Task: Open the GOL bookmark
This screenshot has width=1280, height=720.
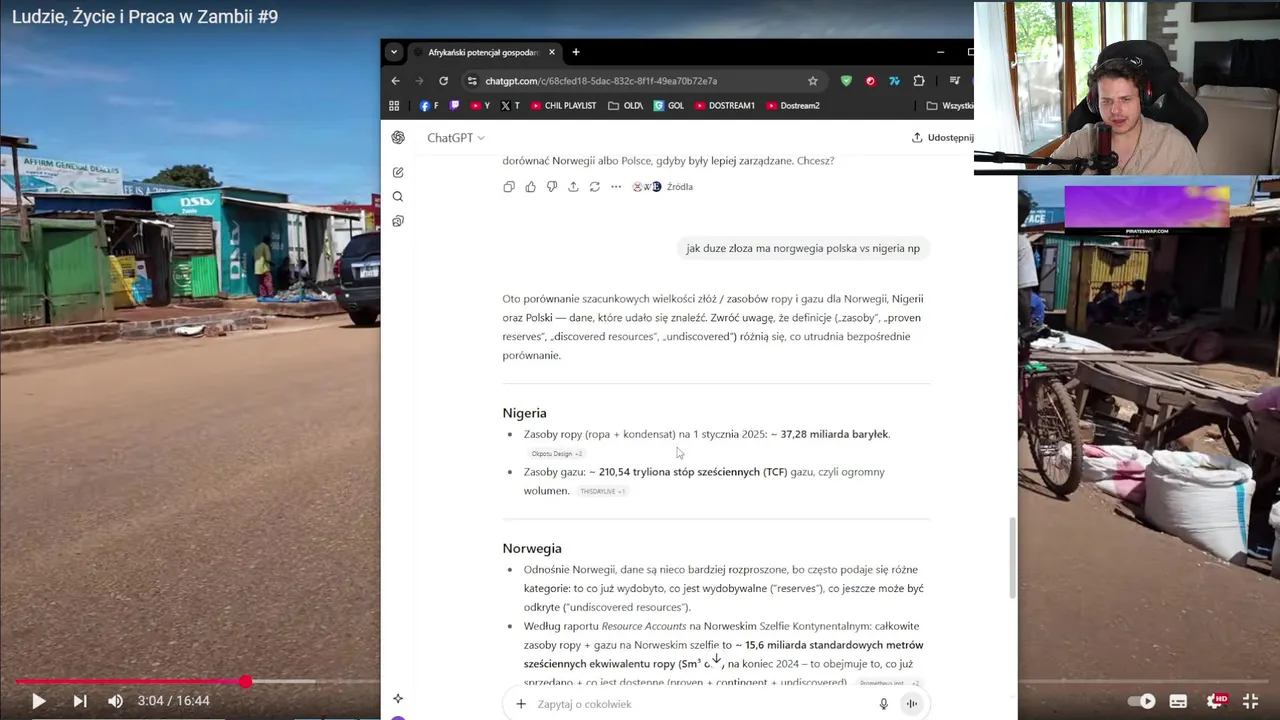Action: pyautogui.click(x=669, y=106)
